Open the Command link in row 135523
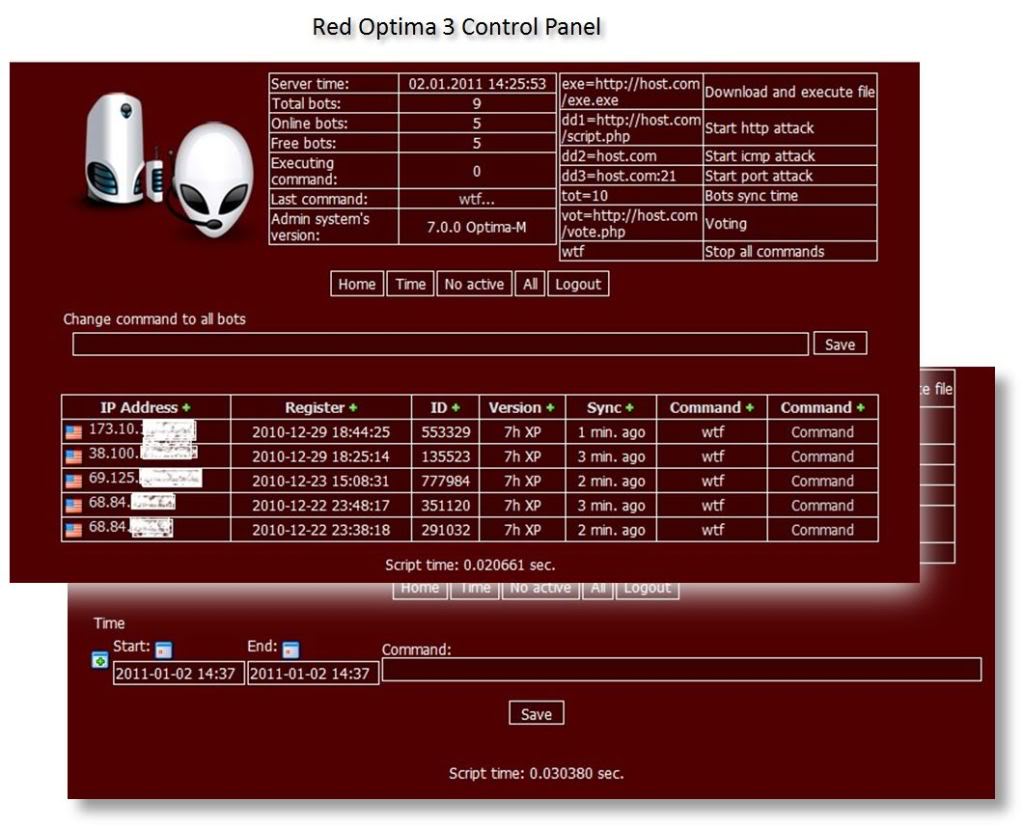Image resolution: width=1023 pixels, height=828 pixels. (822, 456)
